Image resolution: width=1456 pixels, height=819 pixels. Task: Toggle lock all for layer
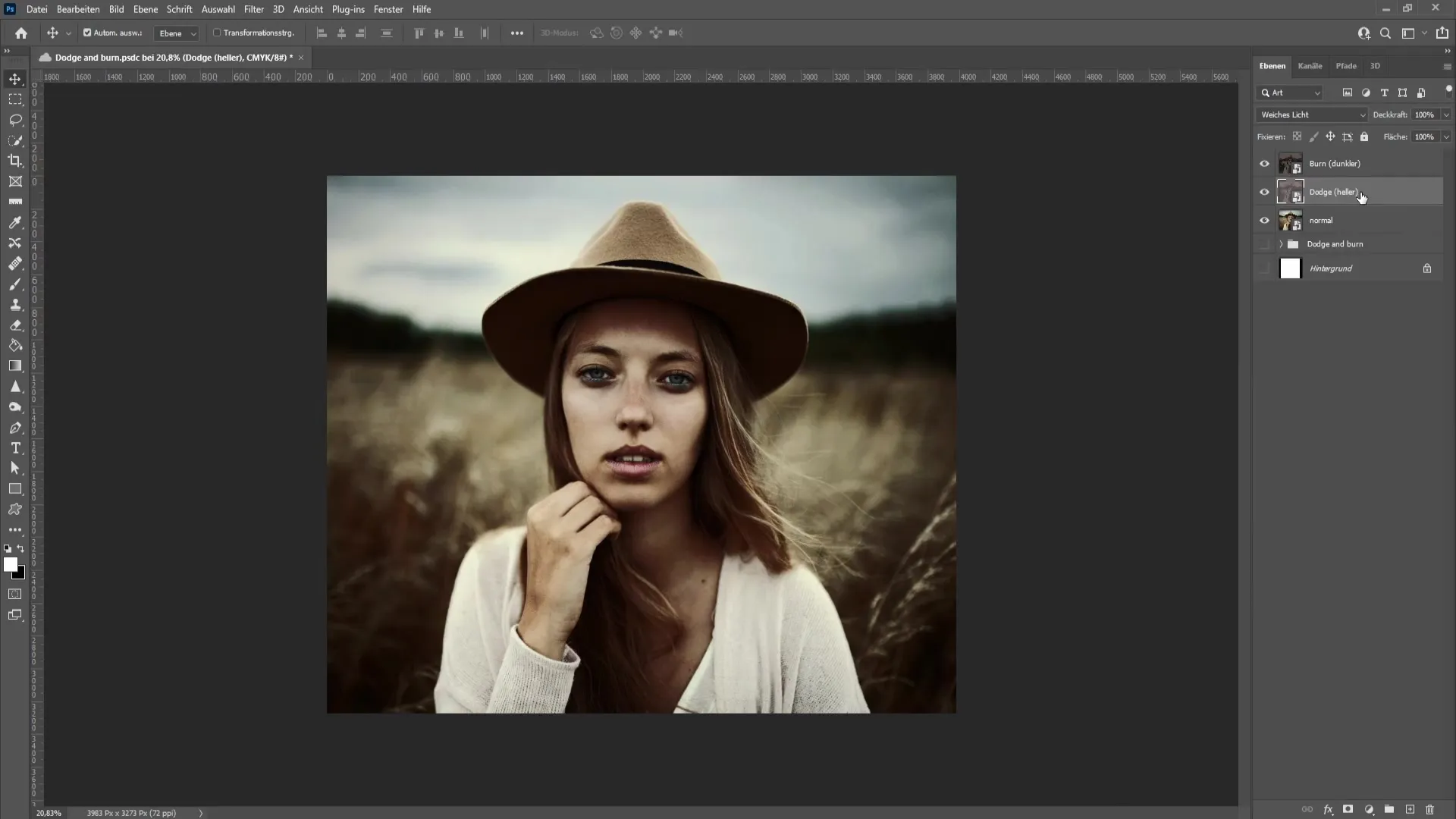coord(1364,136)
